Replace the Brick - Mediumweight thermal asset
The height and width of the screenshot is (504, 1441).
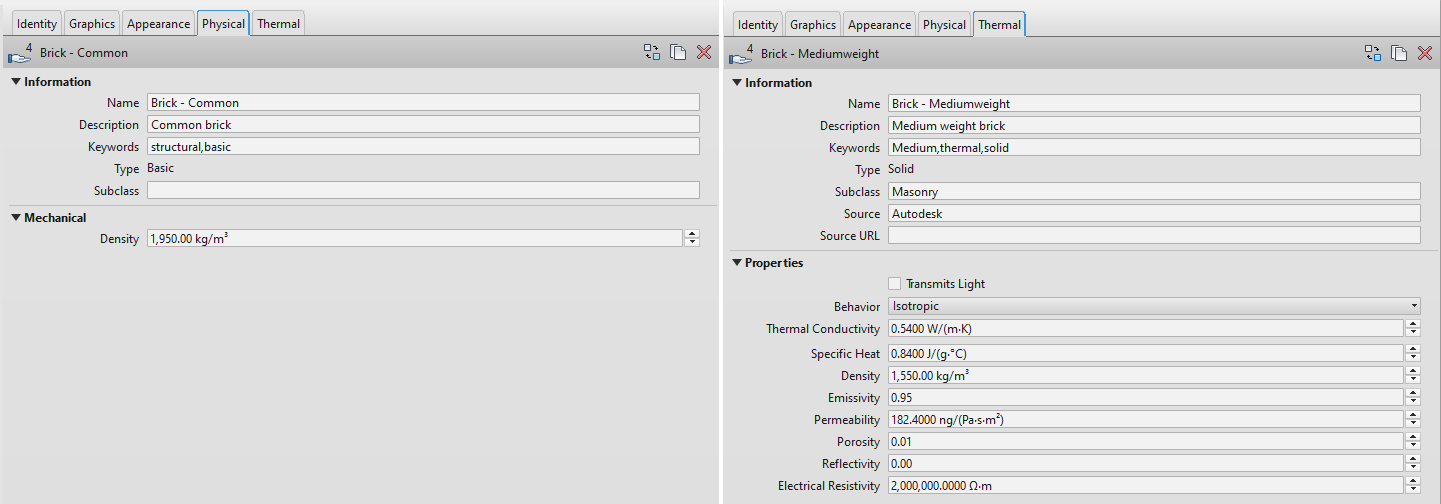click(1373, 53)
